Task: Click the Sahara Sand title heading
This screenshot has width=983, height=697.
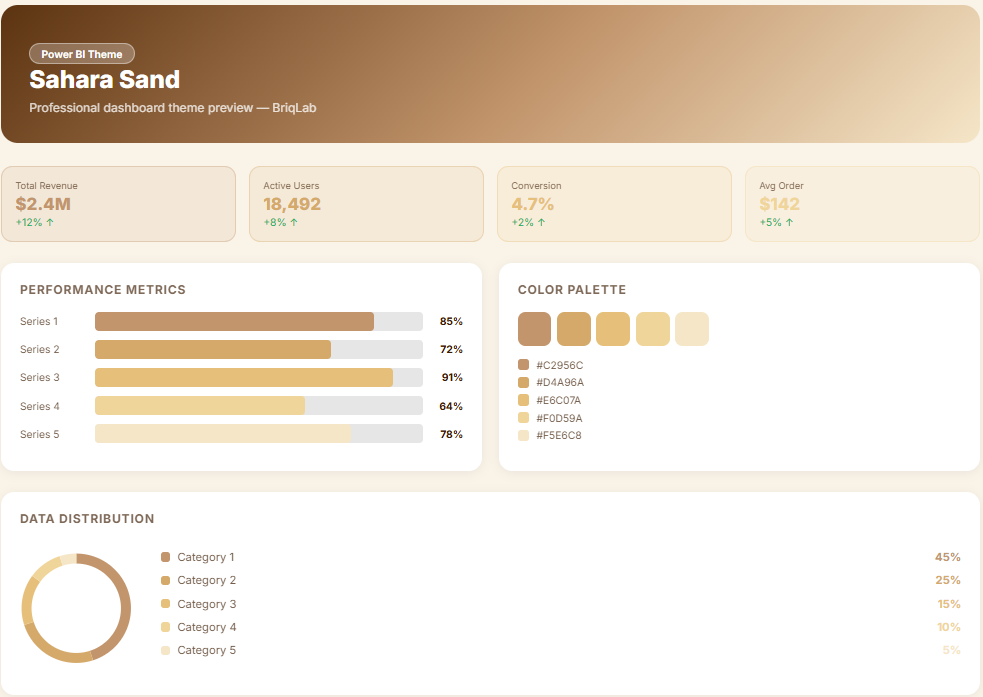Action: [x=105, y=80]
